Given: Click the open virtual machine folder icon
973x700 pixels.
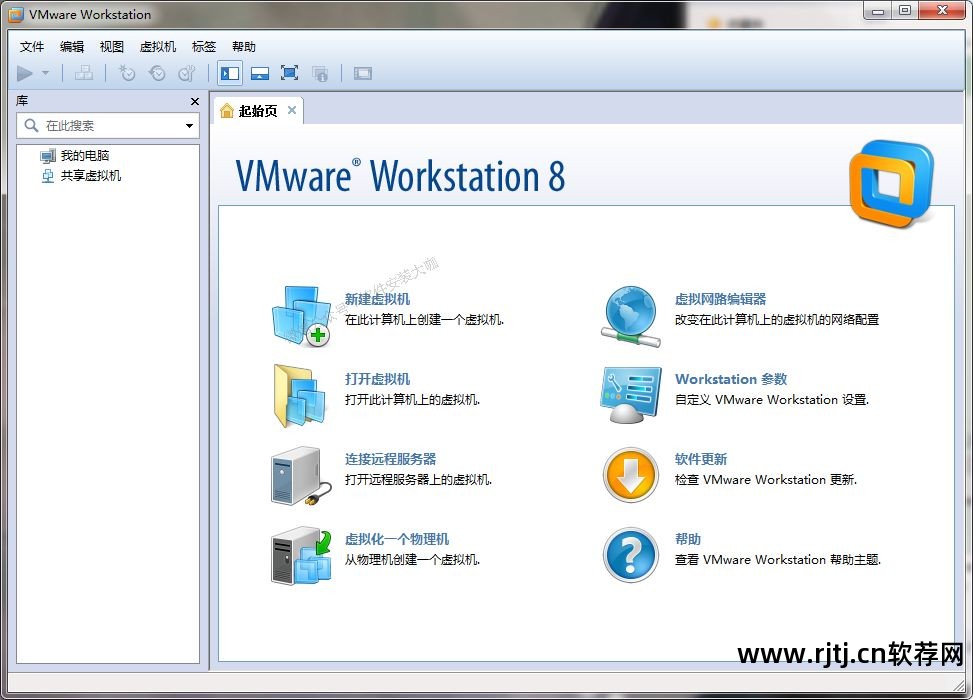Looking at the screenshot, I should [300, 396].
